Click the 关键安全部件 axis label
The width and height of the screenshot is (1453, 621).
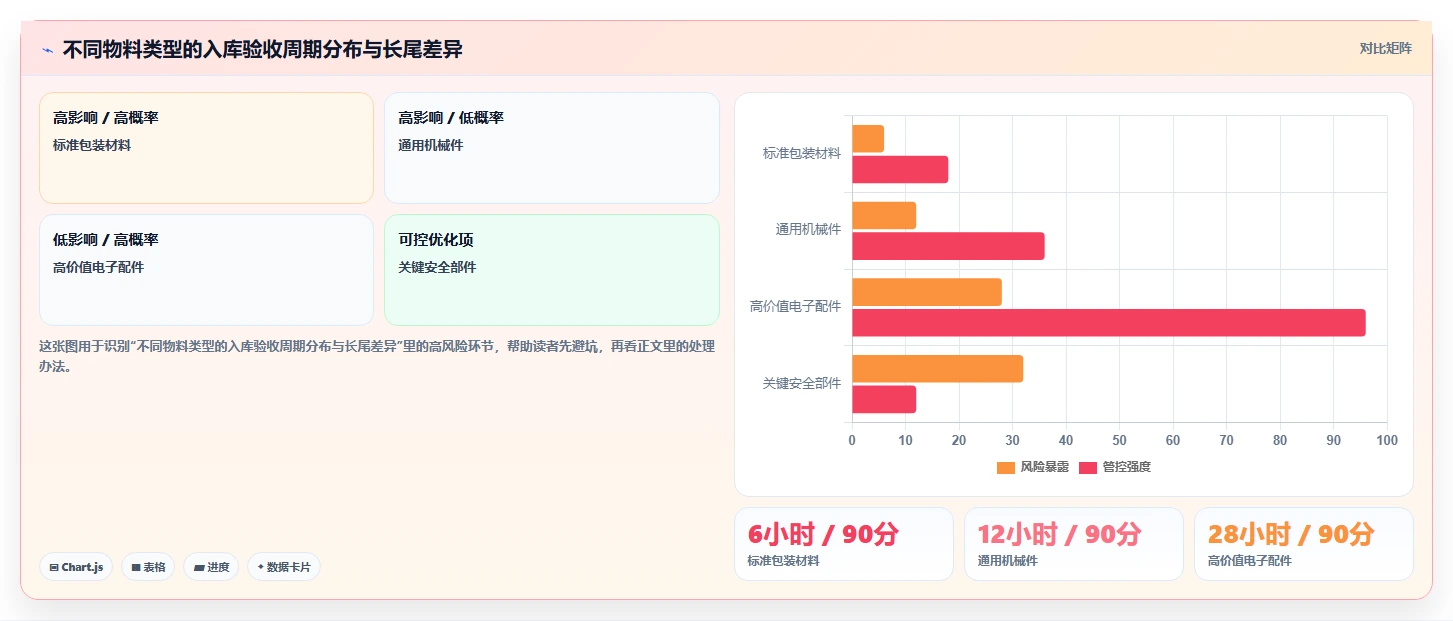coord(802,383)
